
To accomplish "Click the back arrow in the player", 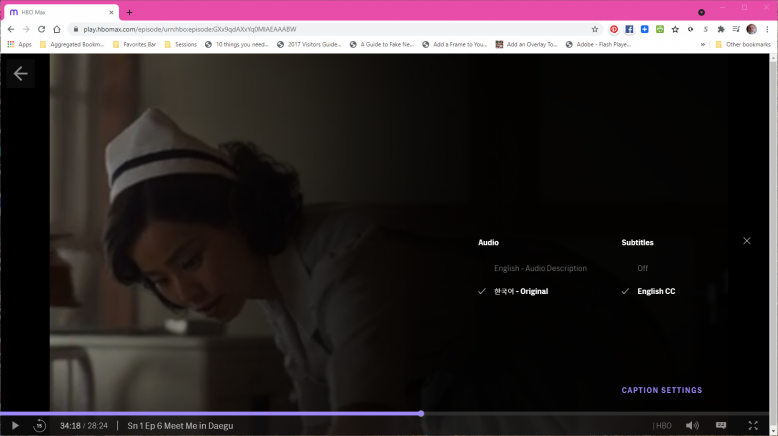I will tap(20, 73).
